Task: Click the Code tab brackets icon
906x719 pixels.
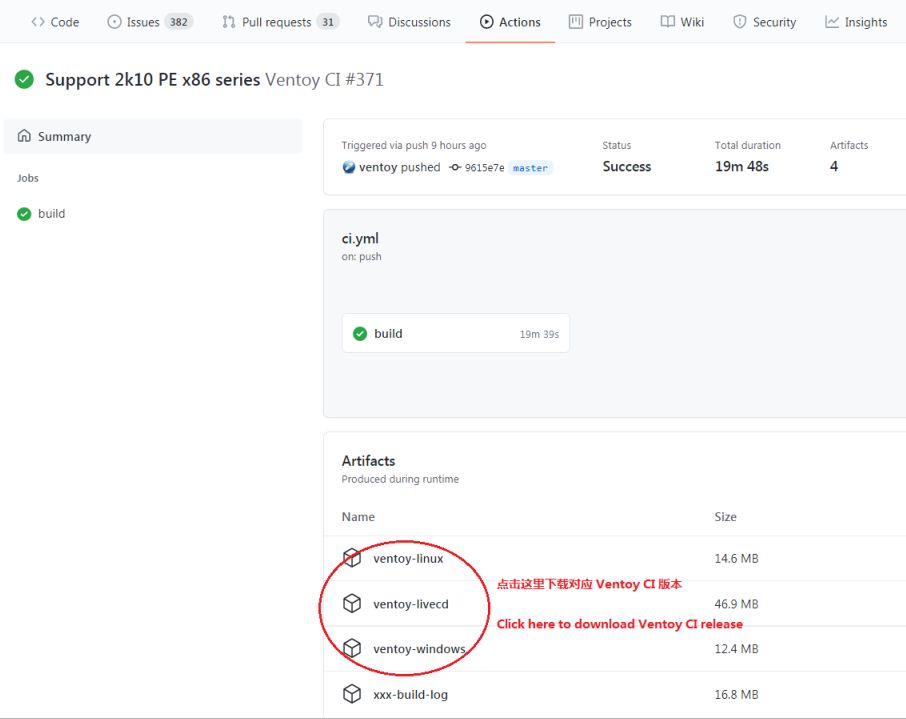Action: tap(38, 22)
